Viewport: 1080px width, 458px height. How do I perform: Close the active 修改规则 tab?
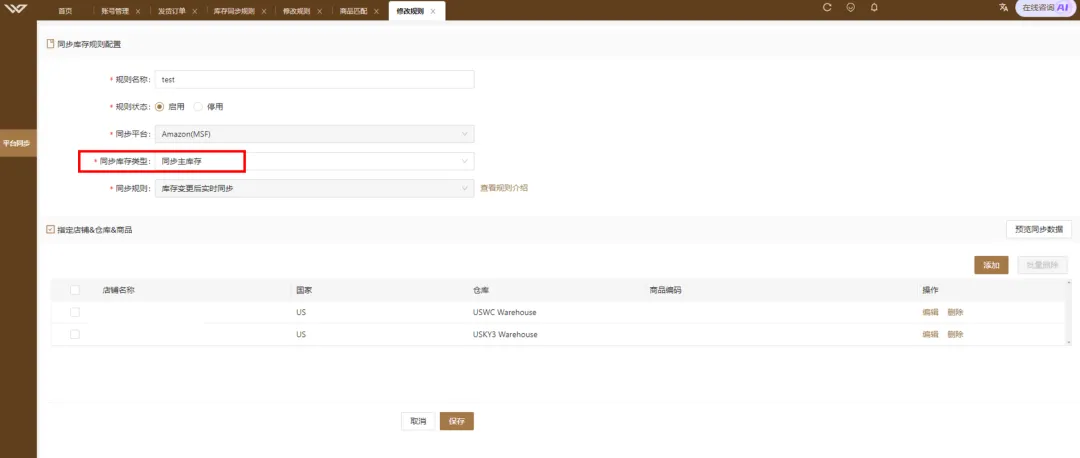pyautogui.click(x=433, y=12)
